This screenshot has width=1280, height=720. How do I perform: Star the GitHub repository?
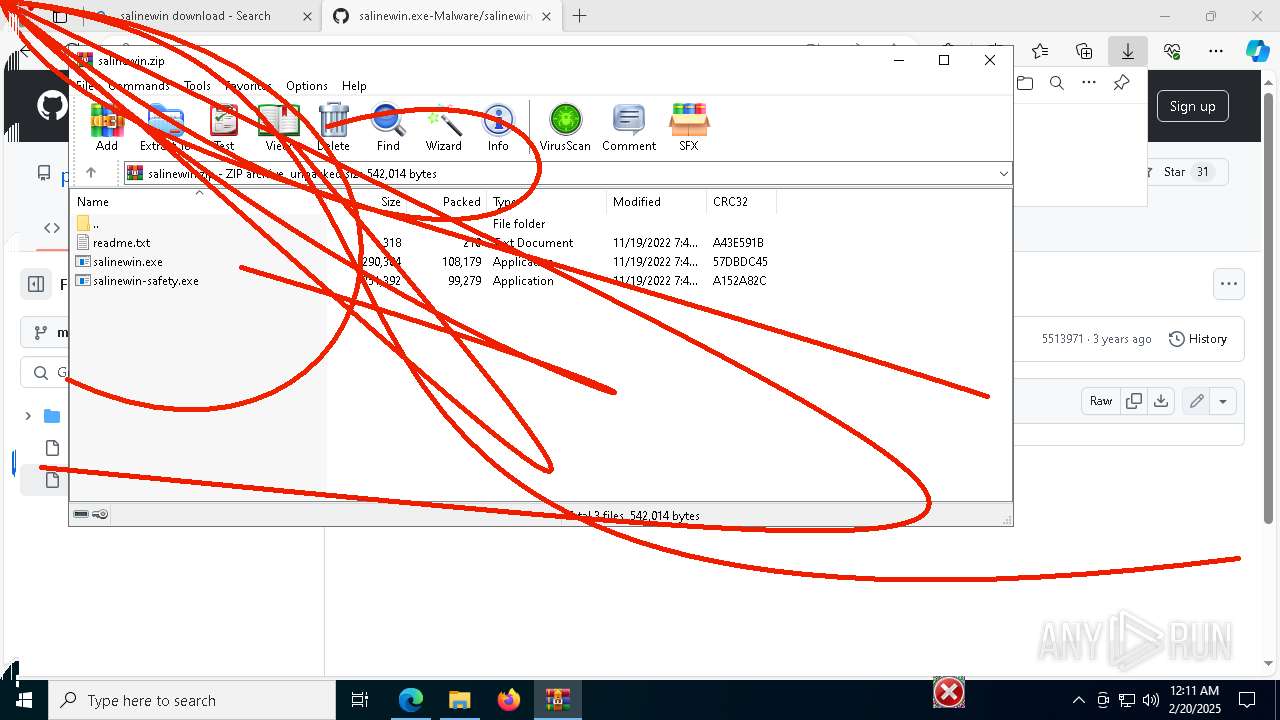(1187, 172)
